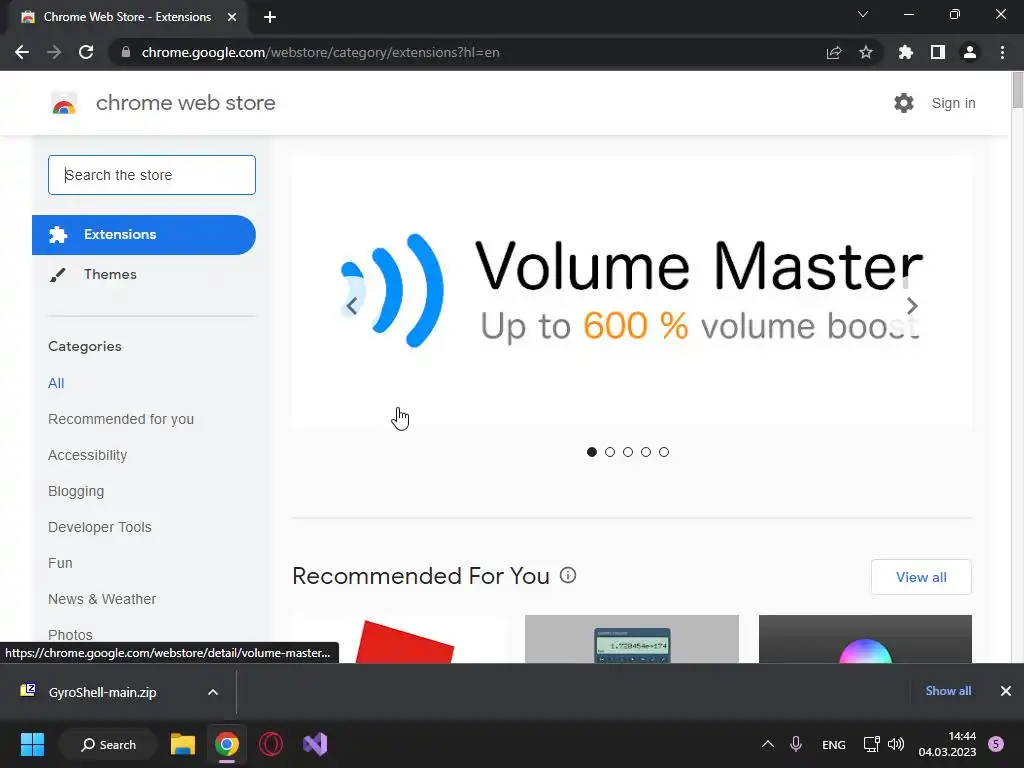
Task: Open Recommended for you category
Action: tap(121, 419)
